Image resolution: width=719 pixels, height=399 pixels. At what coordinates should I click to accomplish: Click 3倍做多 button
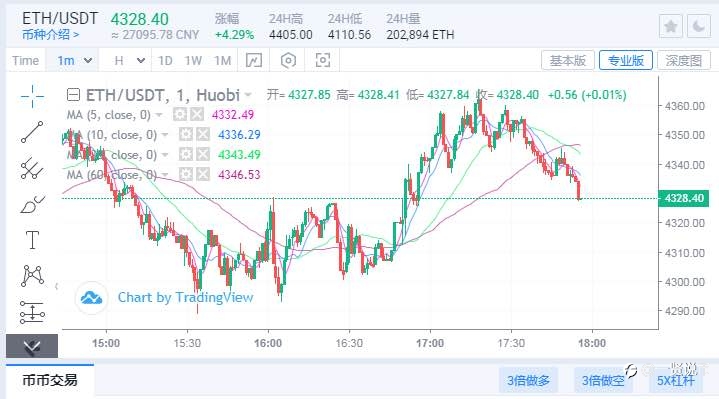pyautogui.click(x=528, y=380)
